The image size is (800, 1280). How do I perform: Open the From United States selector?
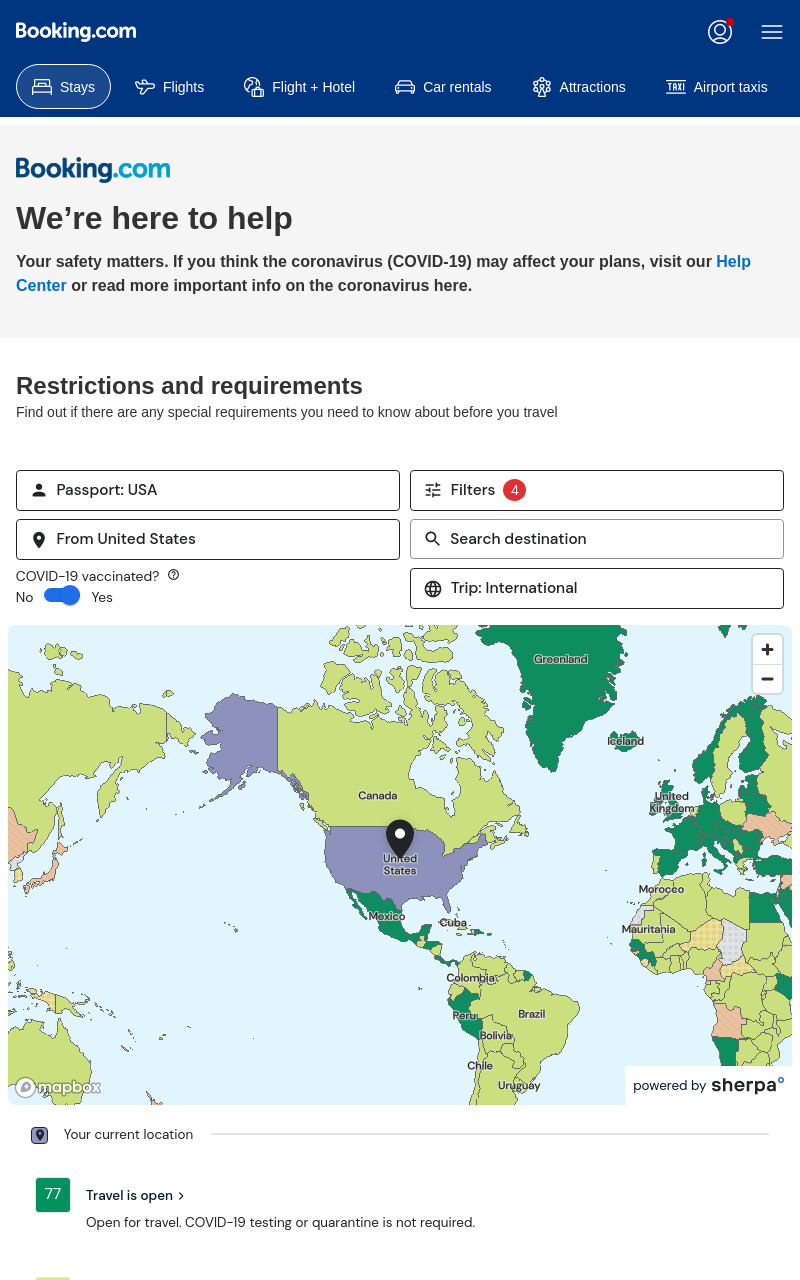(208, 539)
